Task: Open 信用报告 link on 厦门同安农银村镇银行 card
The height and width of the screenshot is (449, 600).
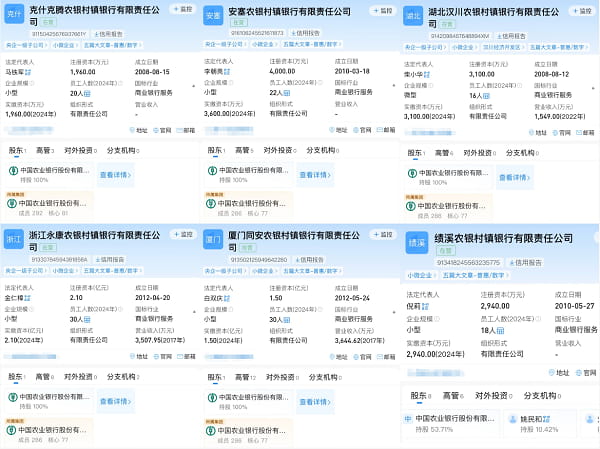Action: (309, 260)
